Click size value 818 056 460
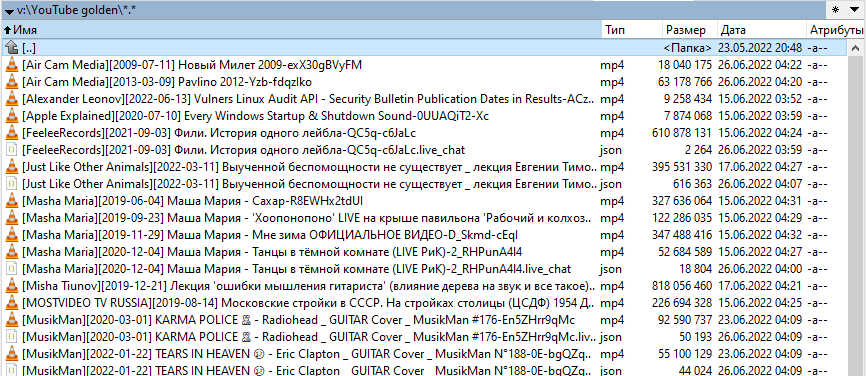Viewport: 866px width, 376px height. click(682, 286)
